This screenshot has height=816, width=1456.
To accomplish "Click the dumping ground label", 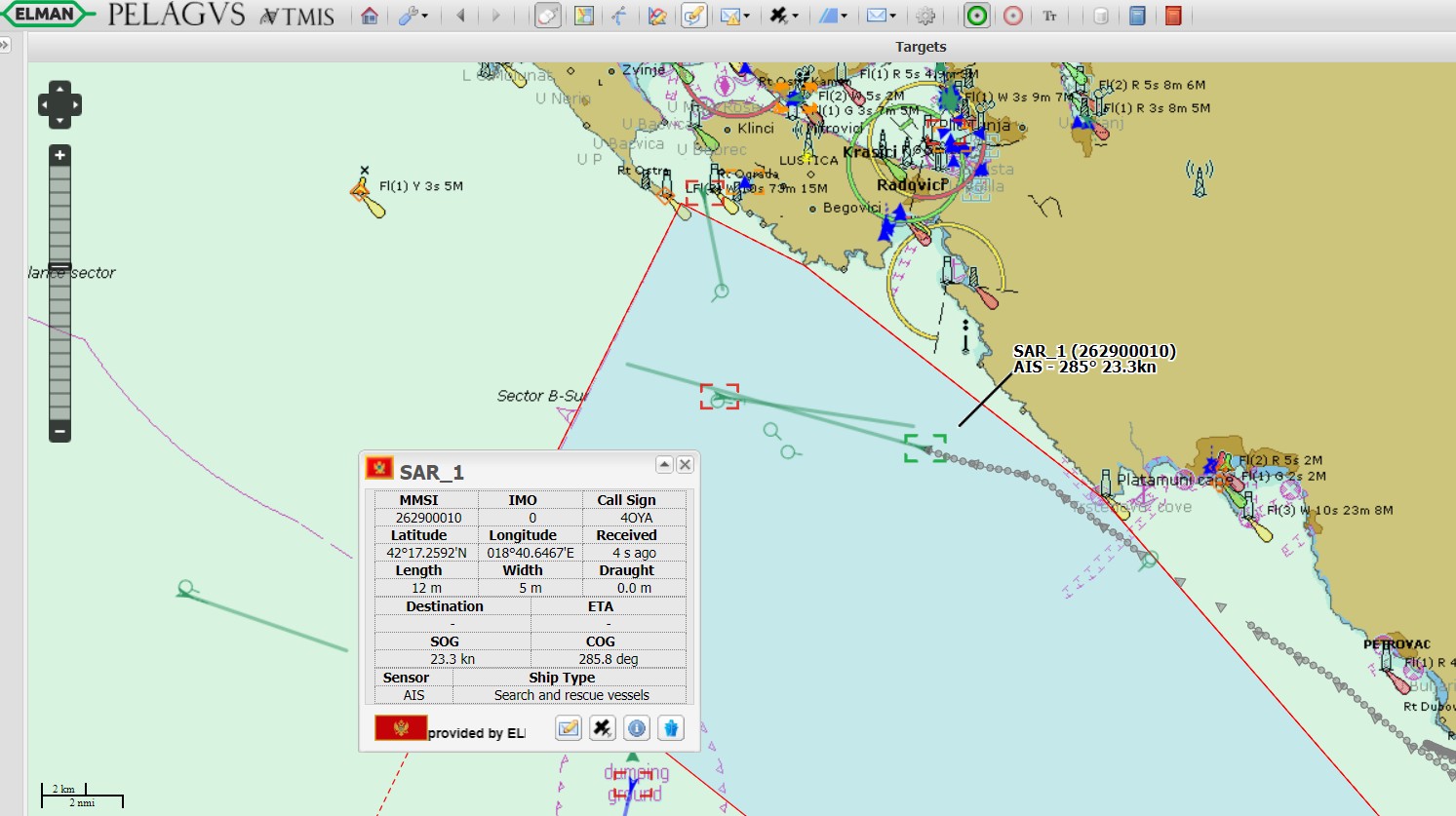I will pyautogui.click(x=636, y=784).
